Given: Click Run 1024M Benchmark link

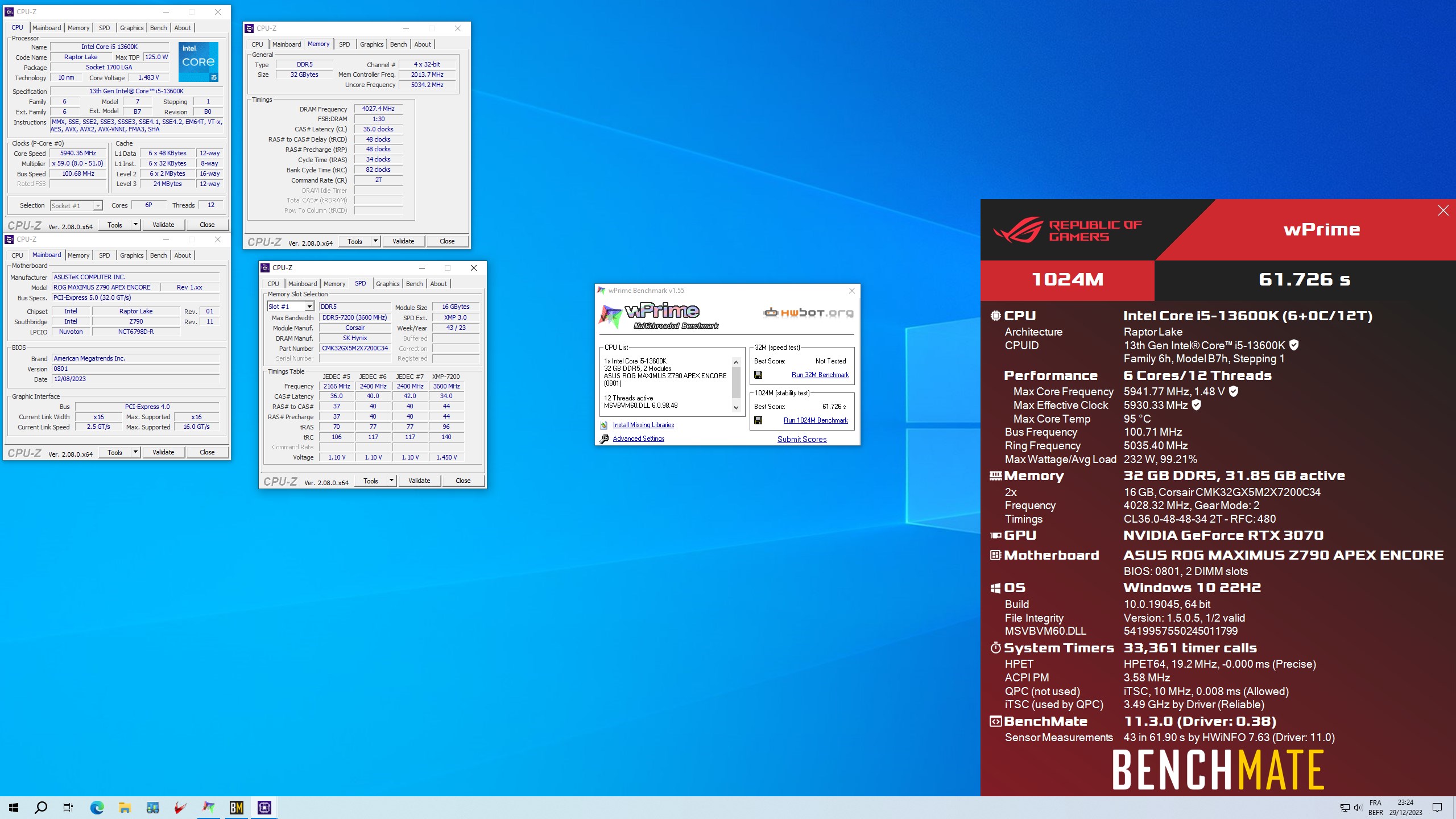Looking at the screenshot, I should click(816, 420).
